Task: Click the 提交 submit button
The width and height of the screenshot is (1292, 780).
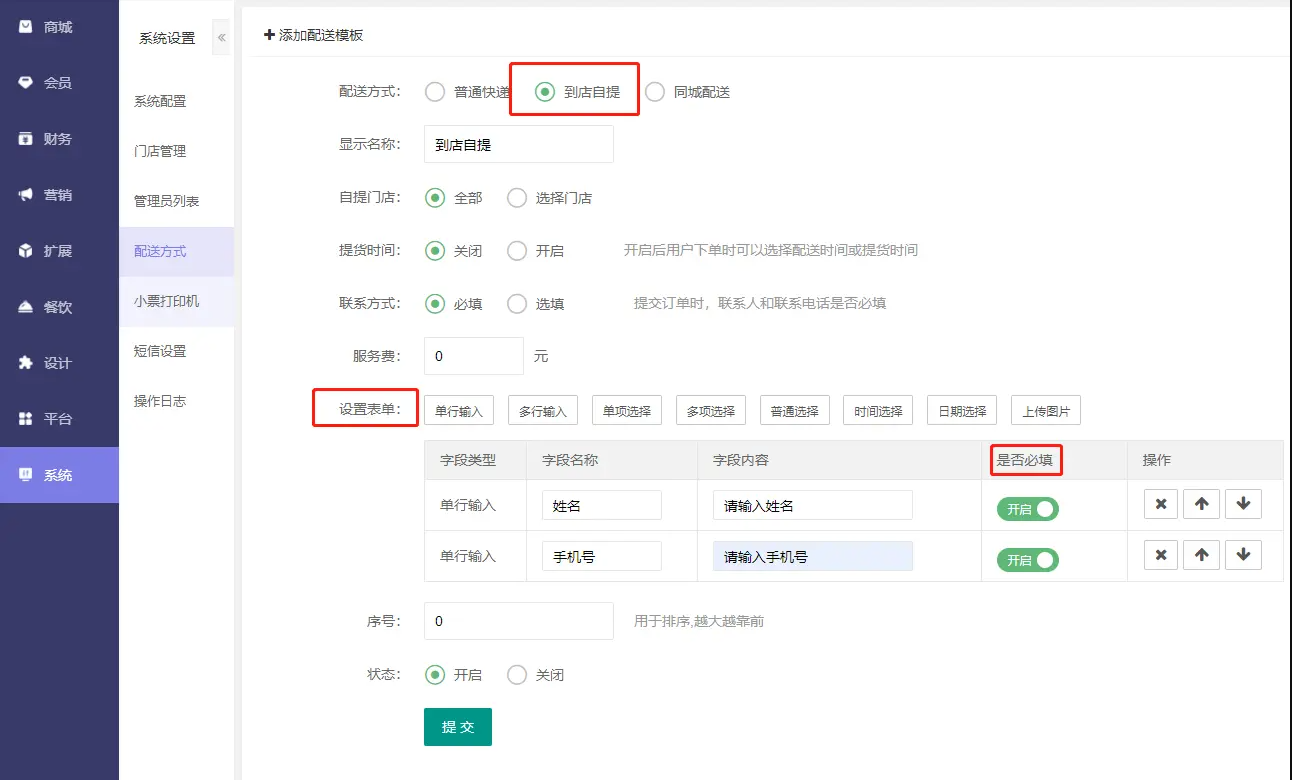Action: [x=458, y=727]
